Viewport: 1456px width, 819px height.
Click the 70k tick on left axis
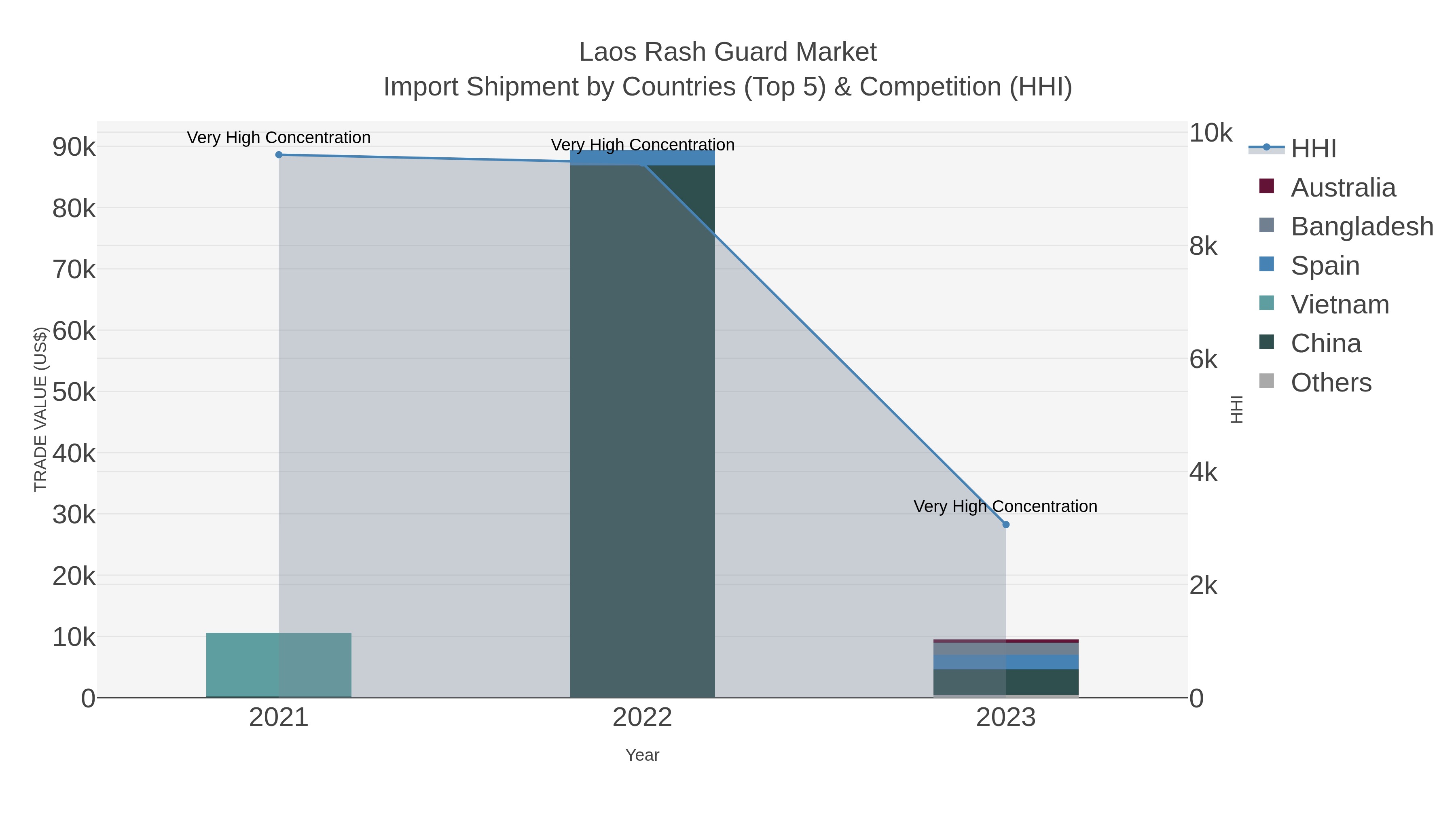point(74,270)
